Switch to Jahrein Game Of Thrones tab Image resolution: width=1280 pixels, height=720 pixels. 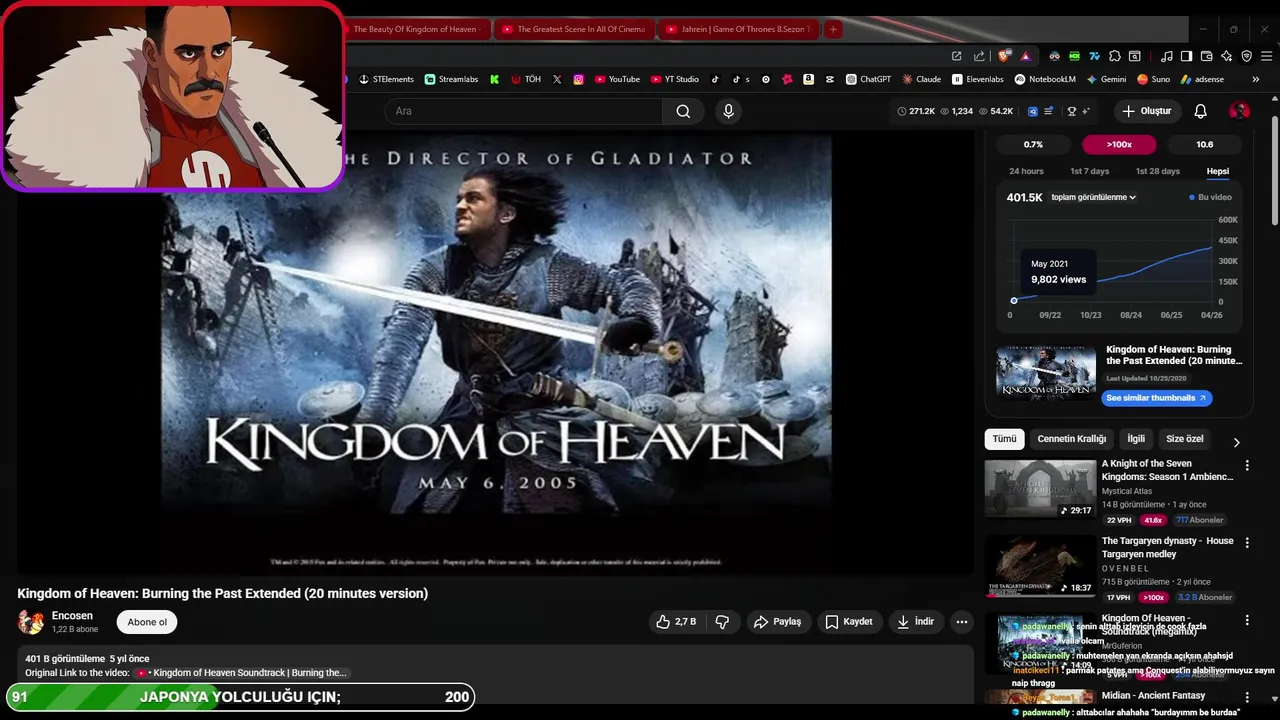pyautogui.click(x=738, y=29)
